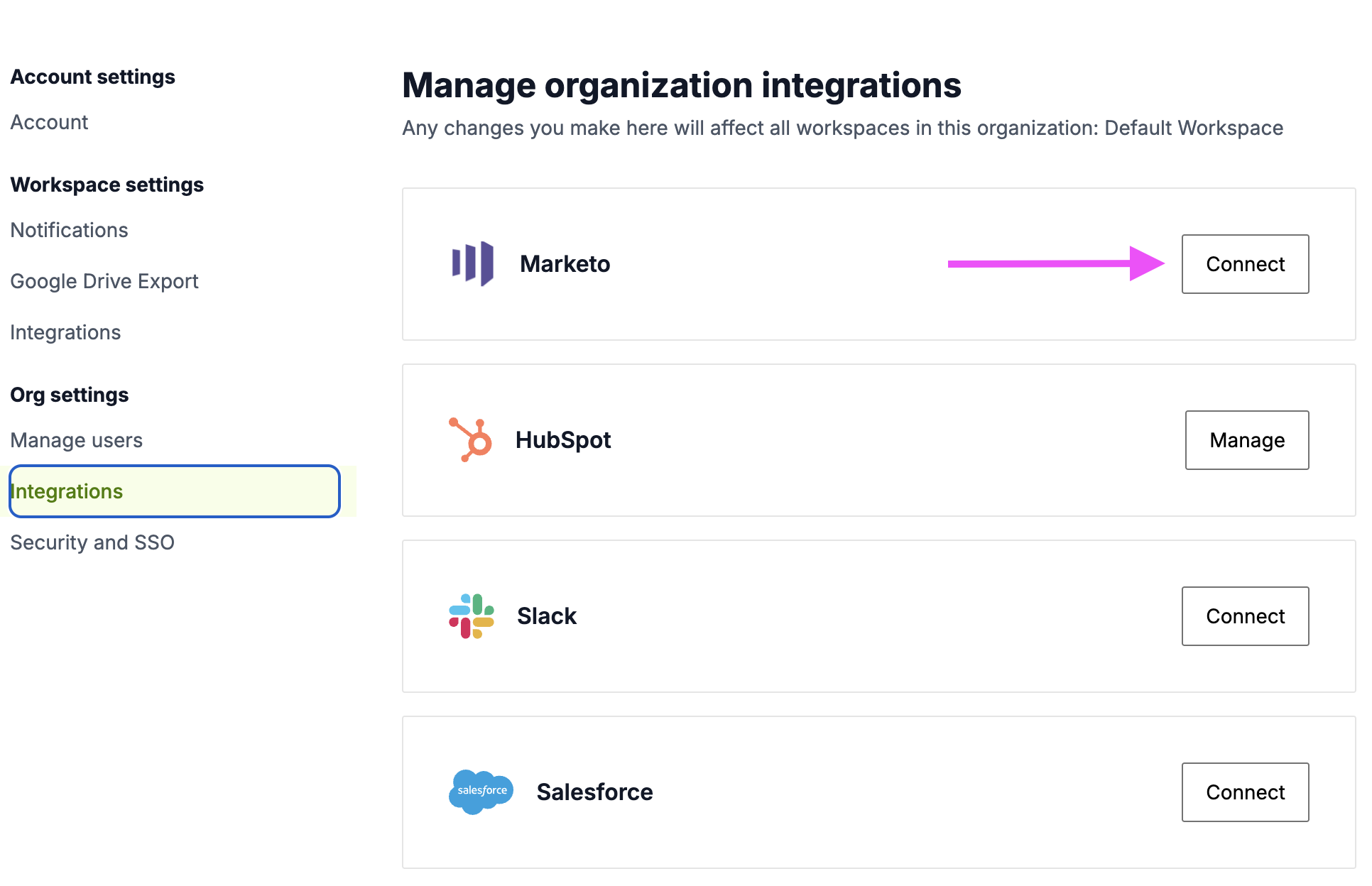Screen dimensions: 1372x886
Task: Click the HubSpot integration name
Action: [563, 440]
